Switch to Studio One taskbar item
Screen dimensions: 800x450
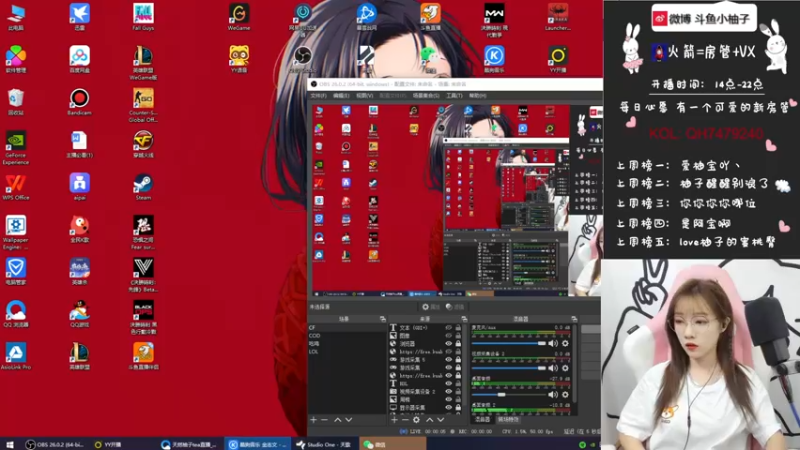click(324, 444)
